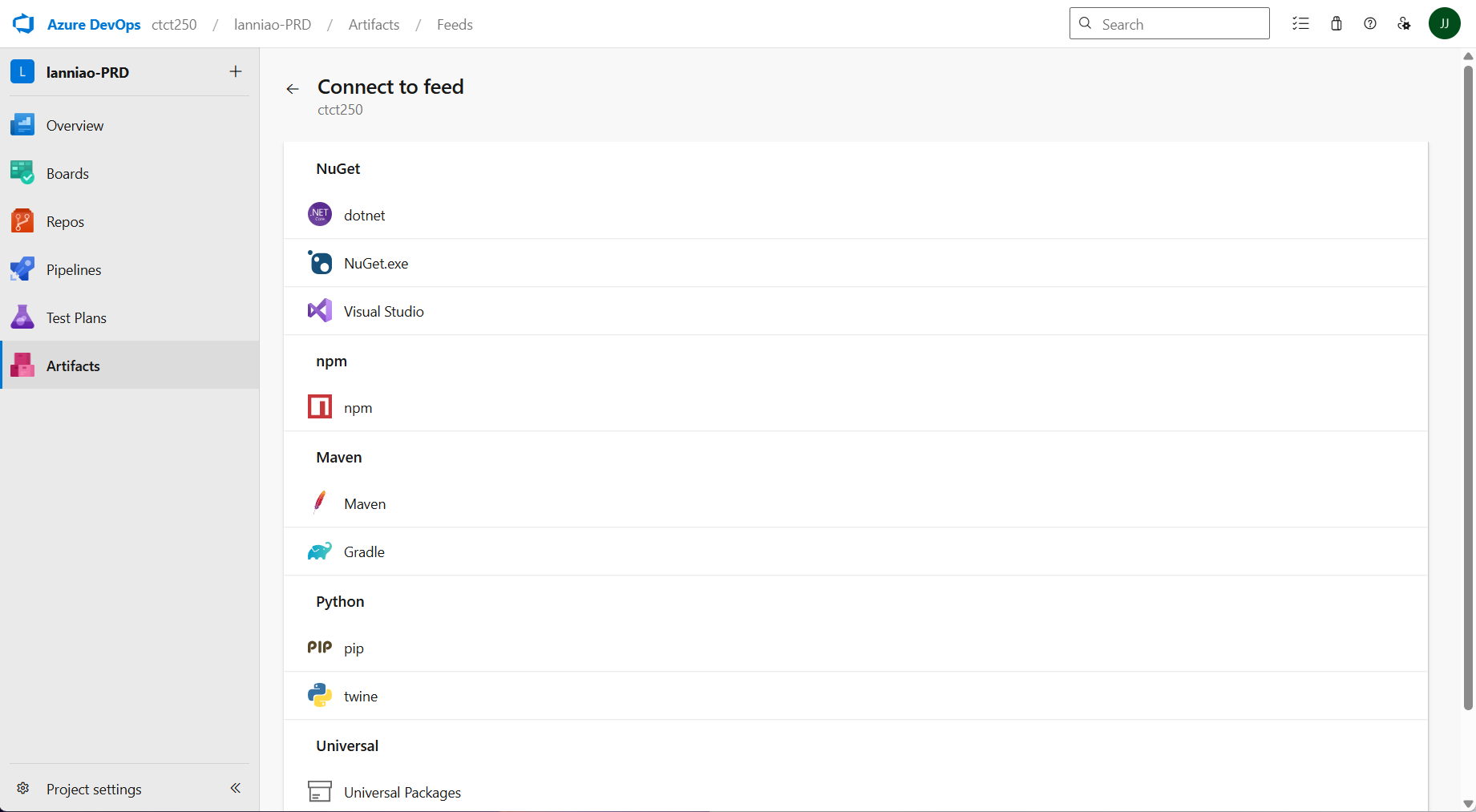Open Boards in the sidebar

[x=67, y=174]
